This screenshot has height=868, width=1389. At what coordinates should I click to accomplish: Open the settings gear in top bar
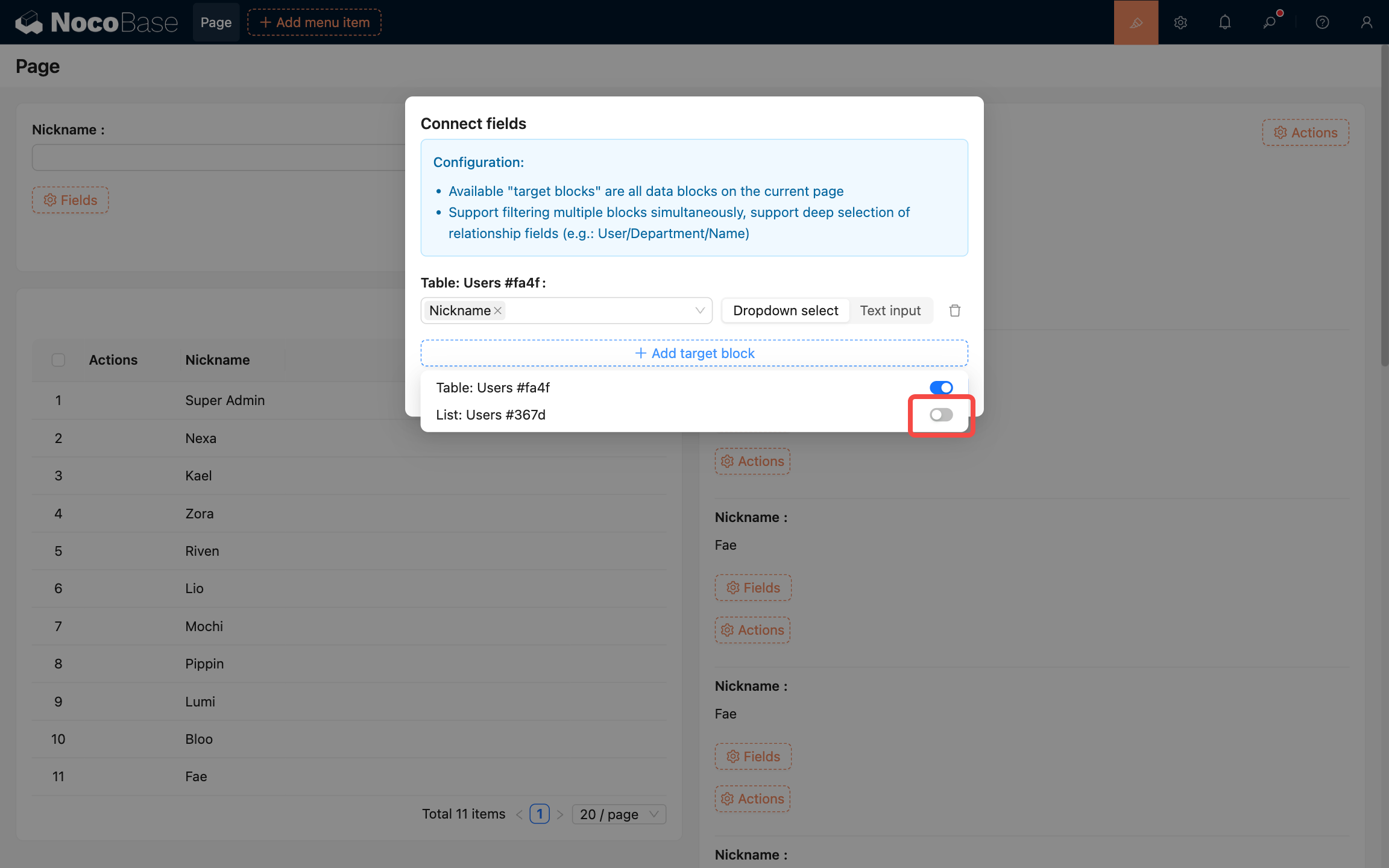(1180, 22)
